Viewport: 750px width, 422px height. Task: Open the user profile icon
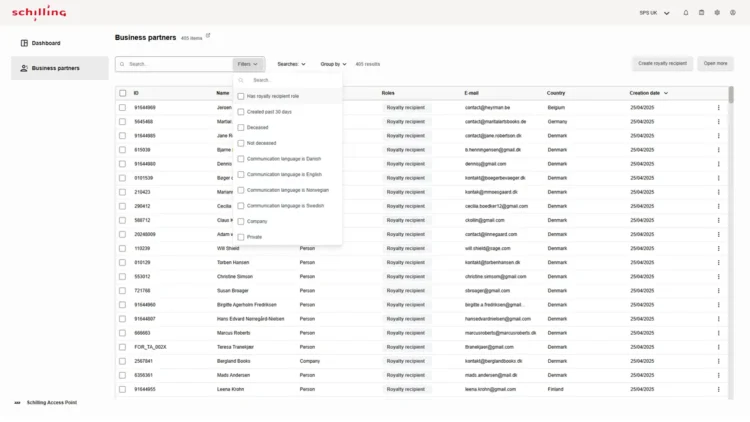pyautogui.click(x=733, y=13)
